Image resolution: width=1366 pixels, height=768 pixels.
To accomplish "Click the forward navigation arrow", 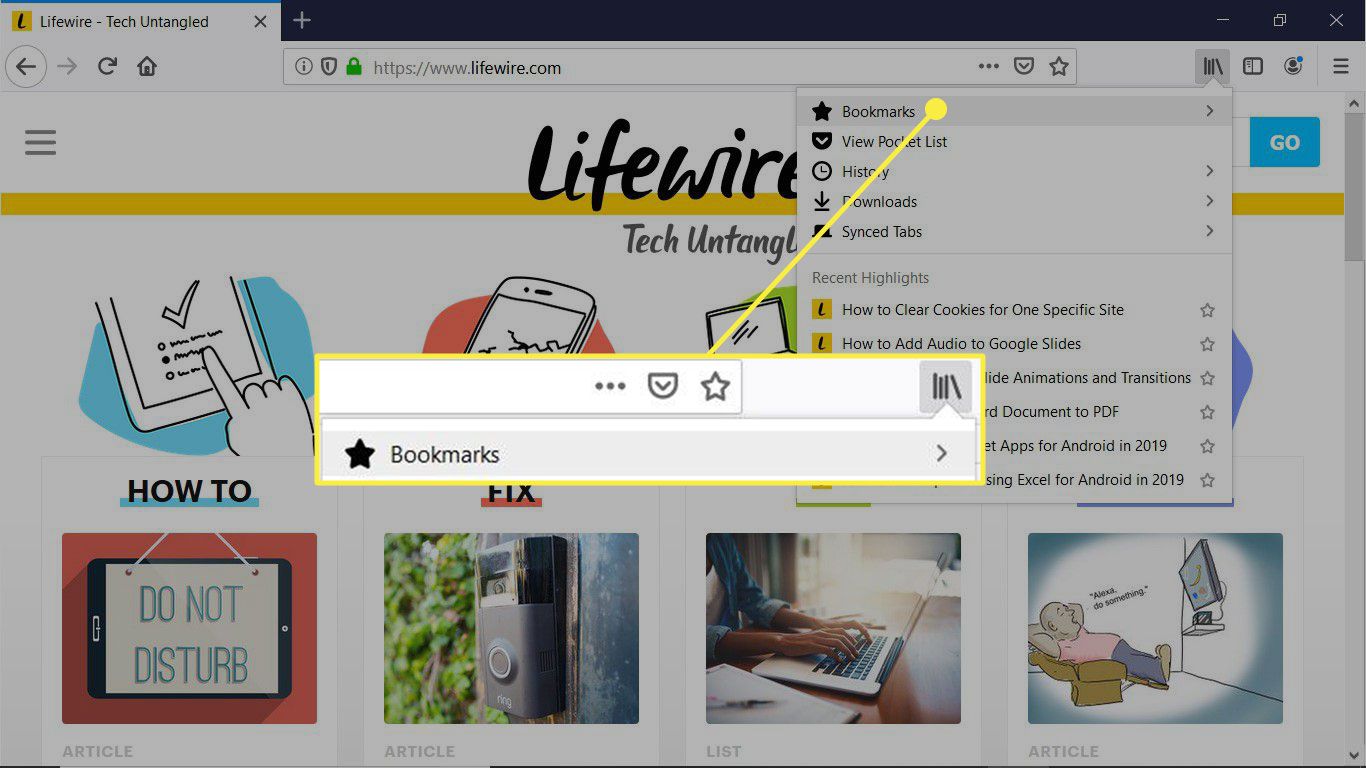I will coord(67,67).
